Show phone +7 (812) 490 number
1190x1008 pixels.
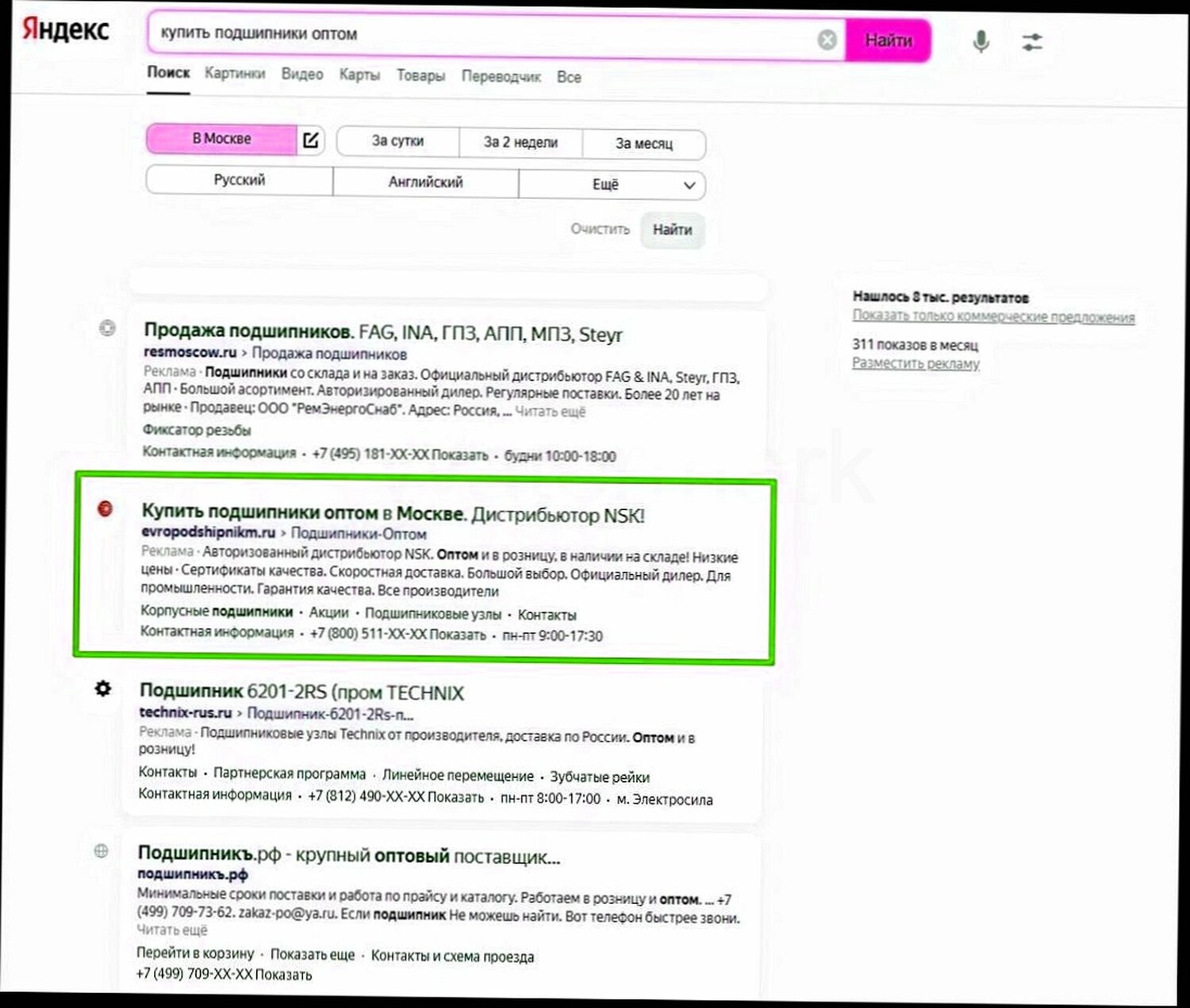click(x=396, y=796)
